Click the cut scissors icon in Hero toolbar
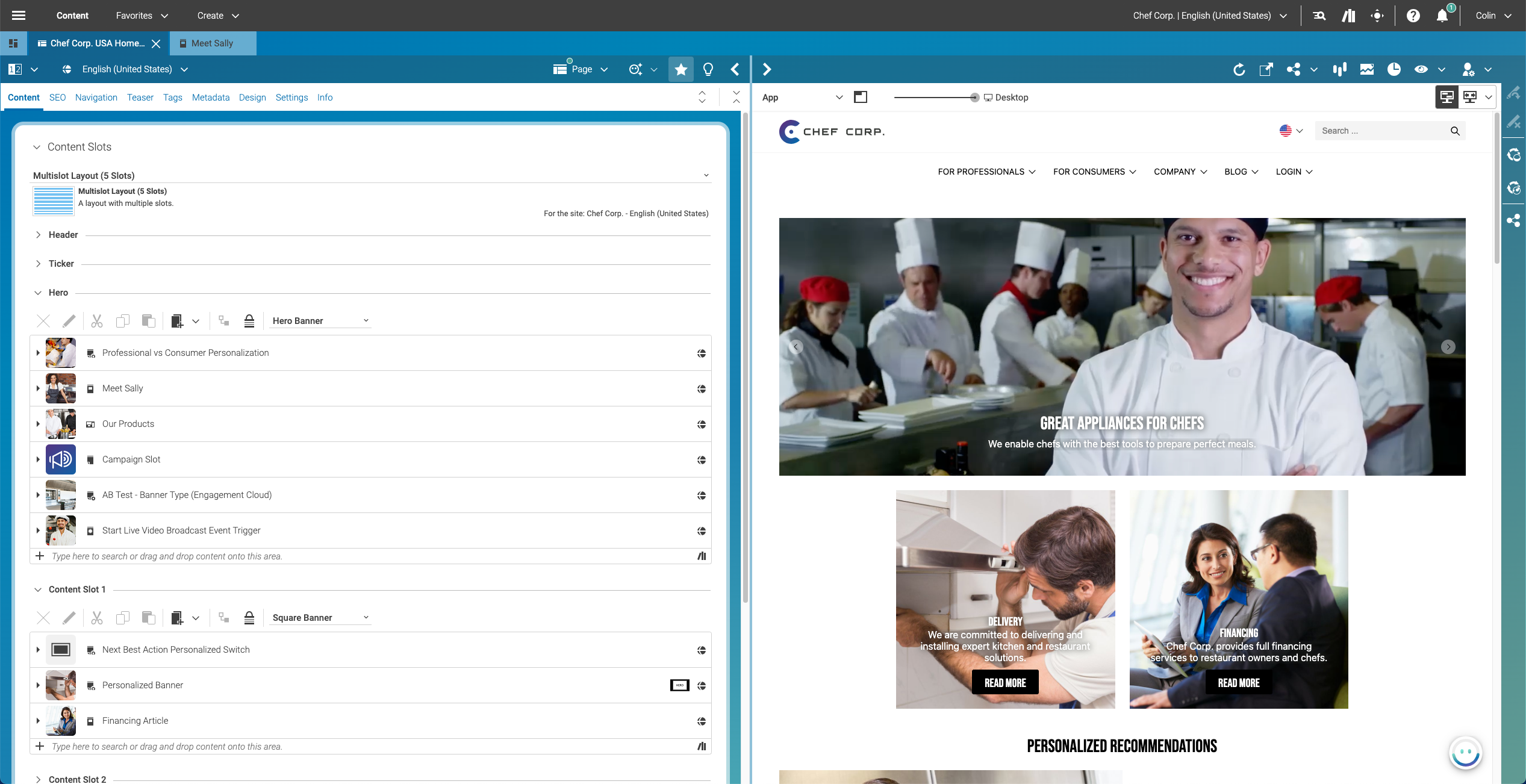This screenshot has height=784, width=1526. (96, 321)
